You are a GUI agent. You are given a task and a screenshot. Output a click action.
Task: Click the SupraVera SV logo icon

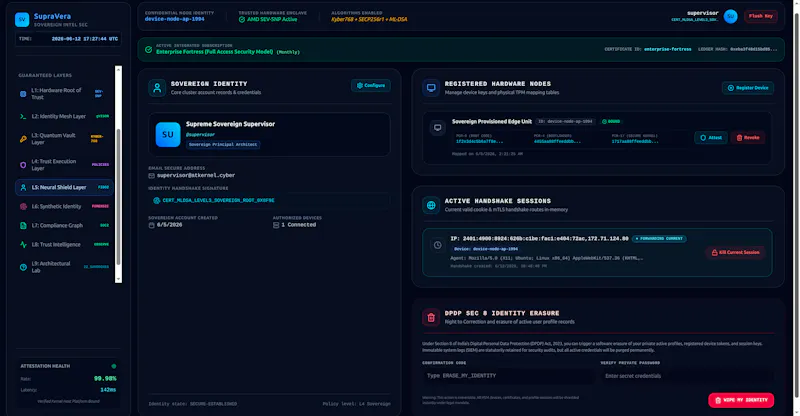coord(22,20)
